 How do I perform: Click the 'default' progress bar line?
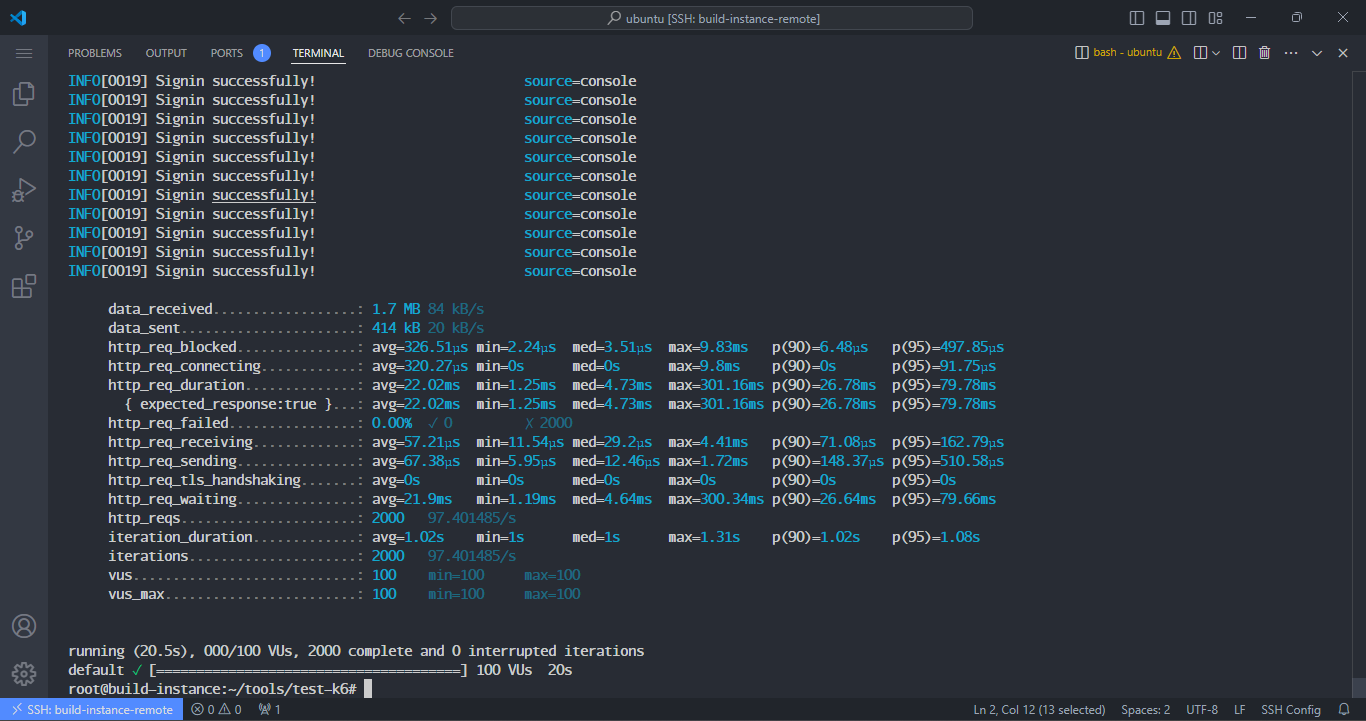click(x=320, y=670)
